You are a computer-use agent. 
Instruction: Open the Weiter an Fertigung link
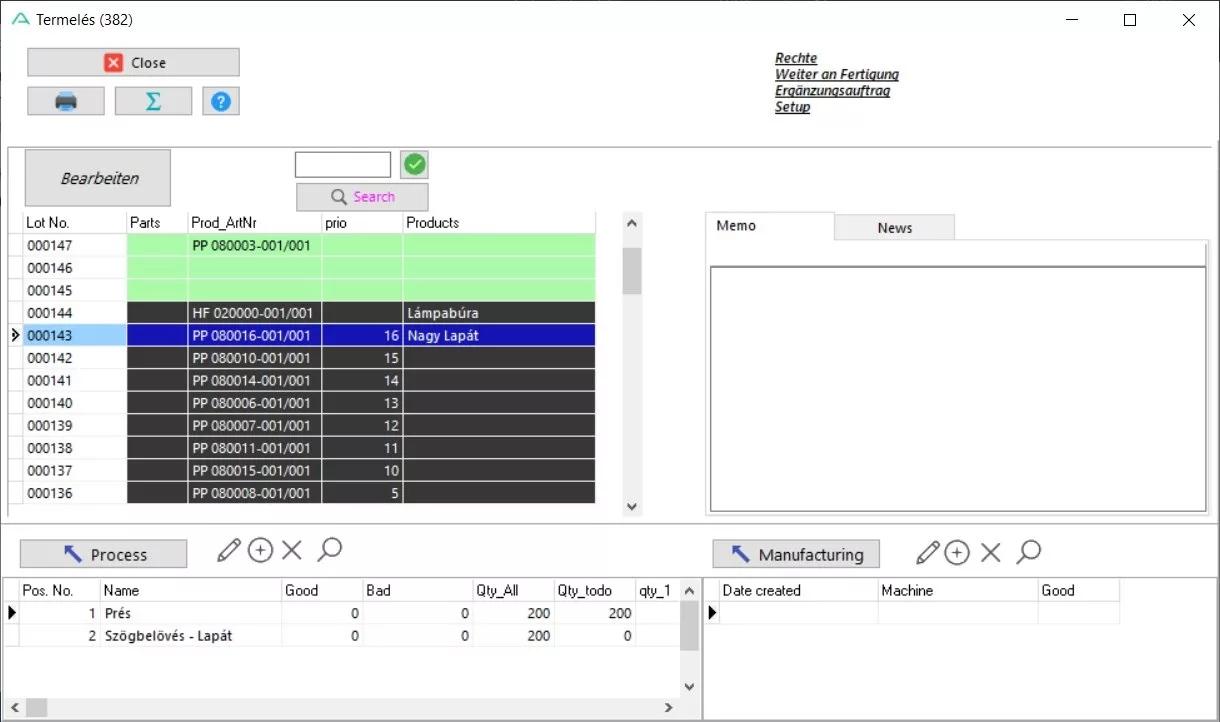[836, 75]
